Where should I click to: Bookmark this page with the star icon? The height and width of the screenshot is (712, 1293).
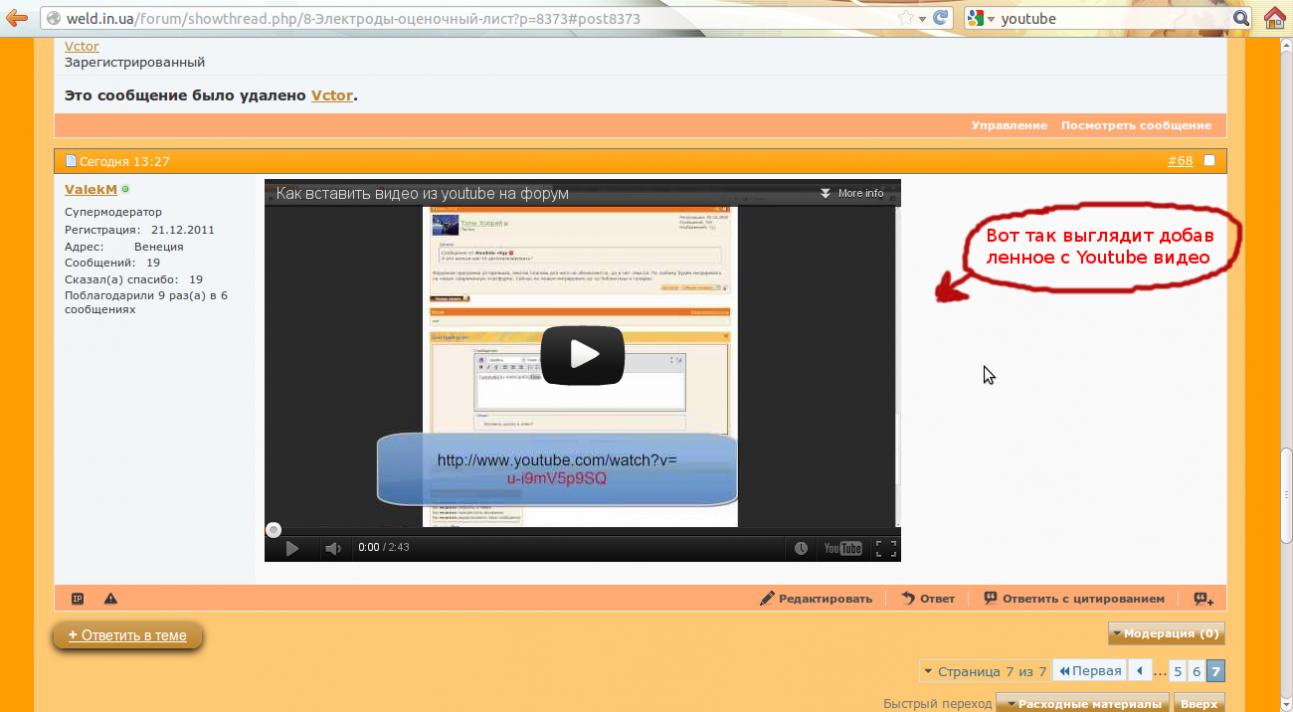906,18
